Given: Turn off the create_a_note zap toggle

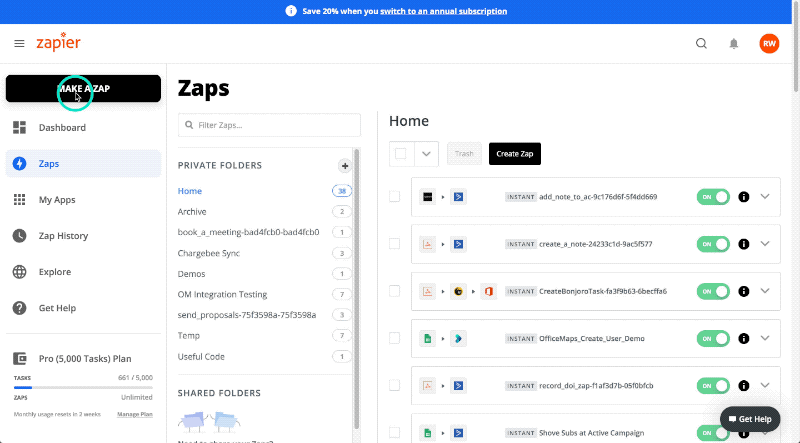Looking at the screenshot, I should click(x=713, y=244).
